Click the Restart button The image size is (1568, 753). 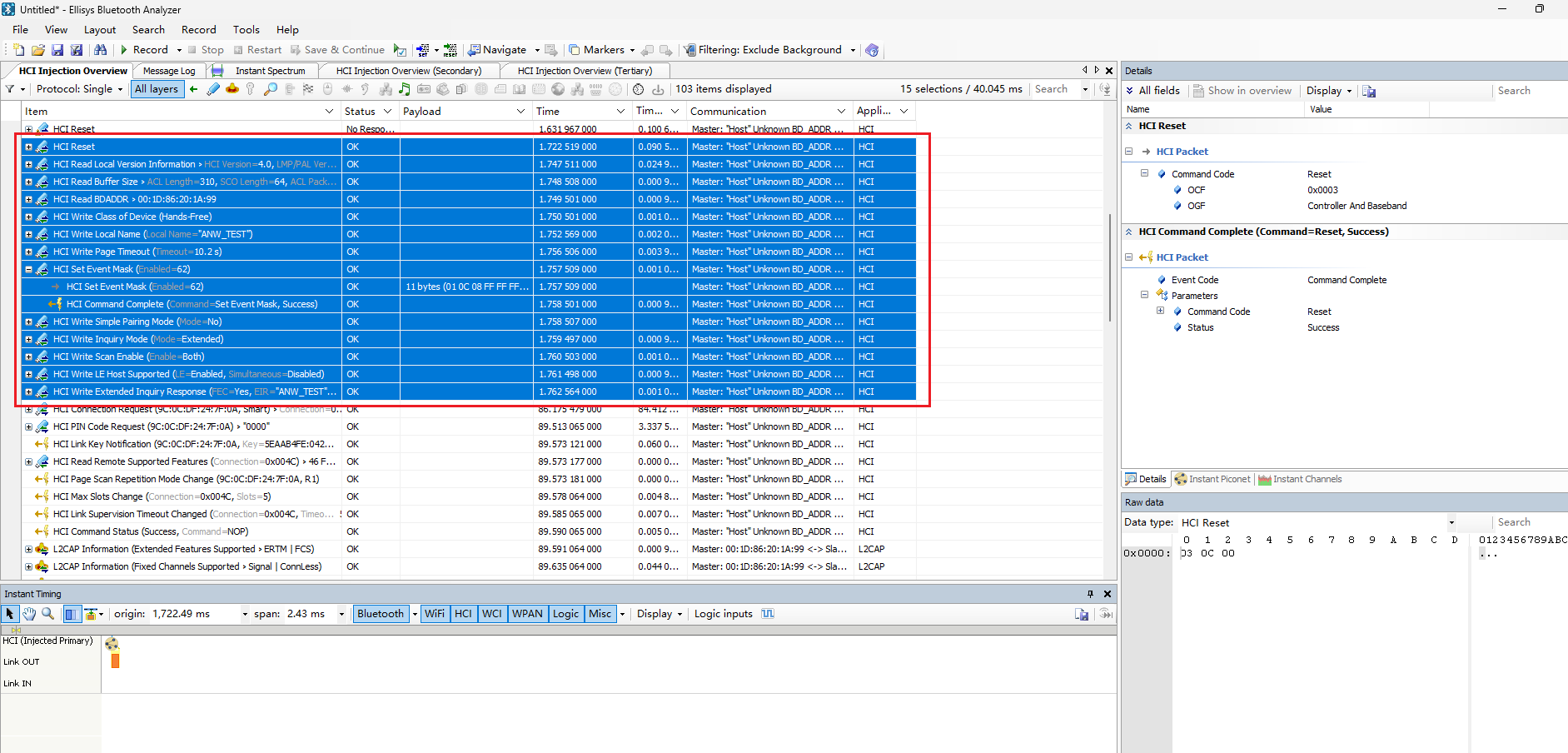pyautogui.click(x=257, y=50)
